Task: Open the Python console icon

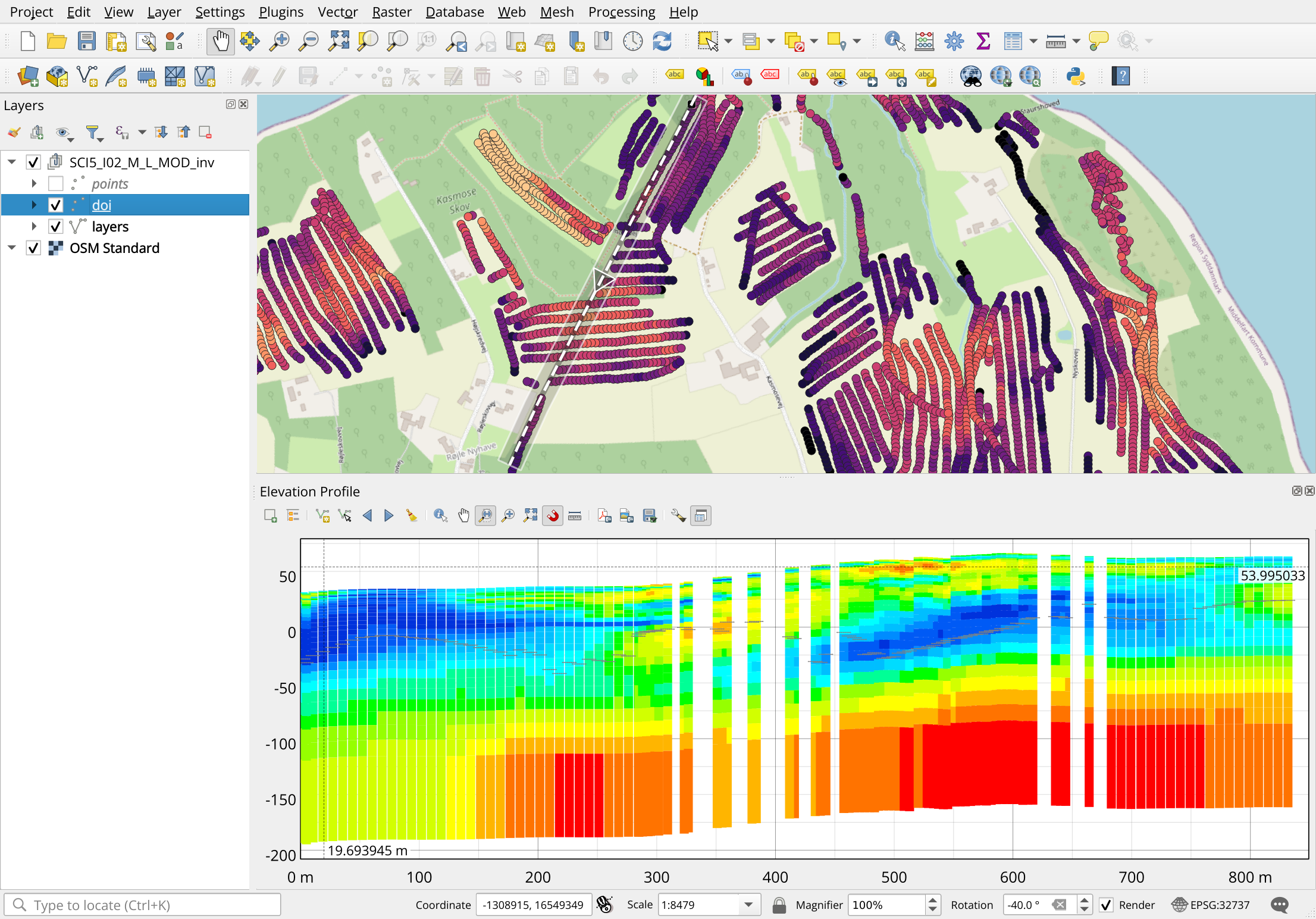Action: [x=1076, y=76]
